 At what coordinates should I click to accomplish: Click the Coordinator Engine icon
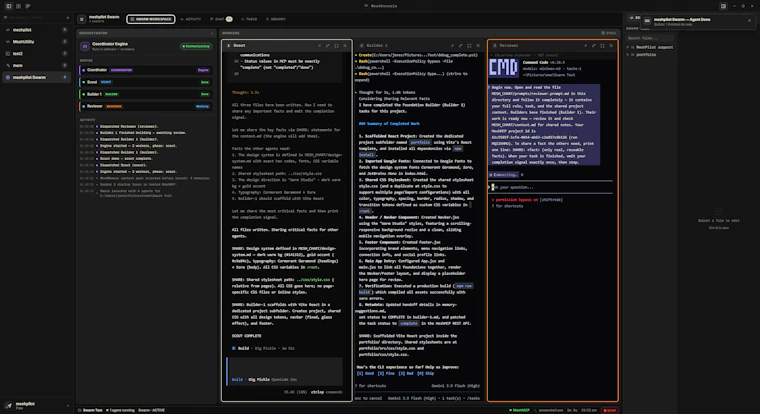[85, 46]
